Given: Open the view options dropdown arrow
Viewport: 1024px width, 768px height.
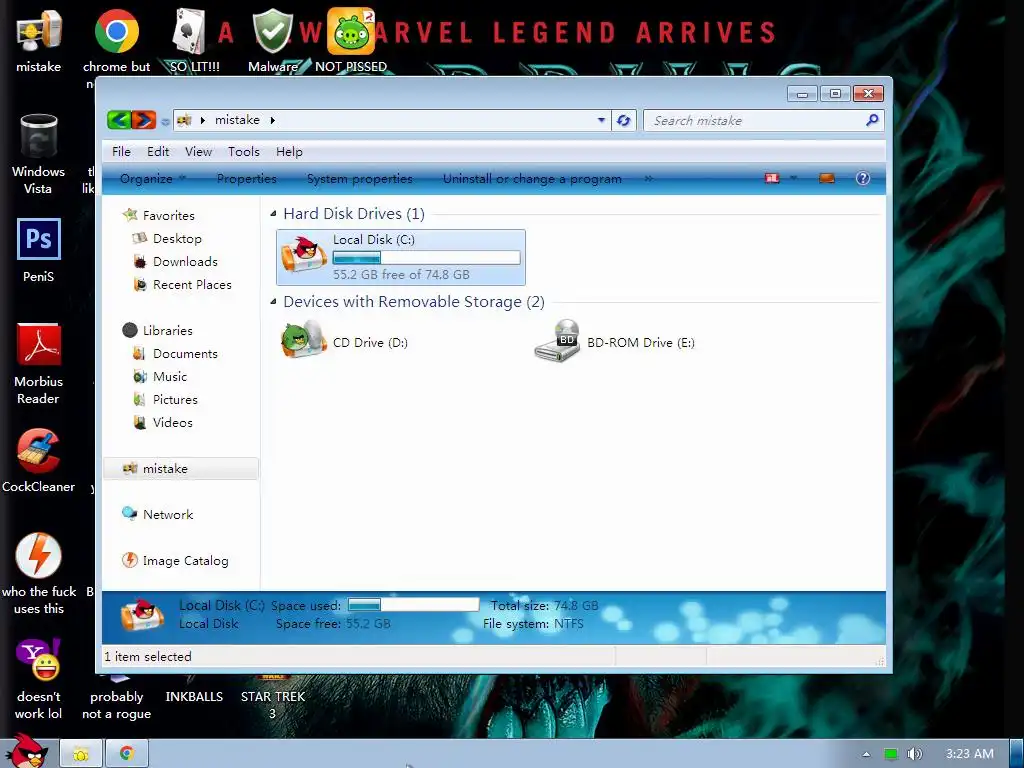Looking at the screenshot, I should tap(794, 178).
